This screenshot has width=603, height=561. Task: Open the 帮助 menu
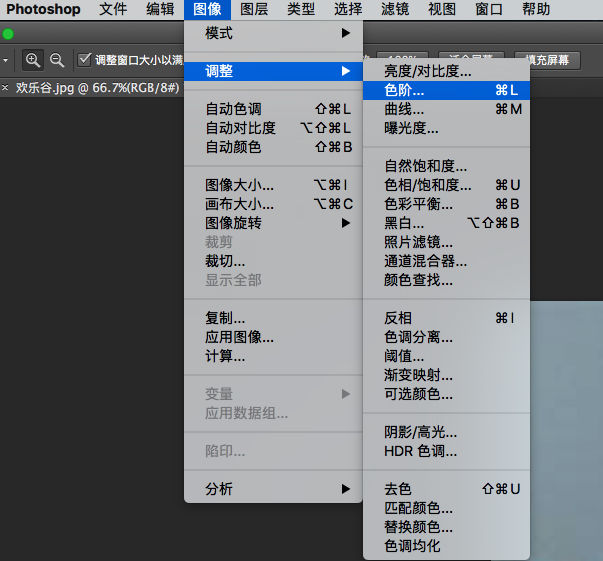[x=536, y=9]
